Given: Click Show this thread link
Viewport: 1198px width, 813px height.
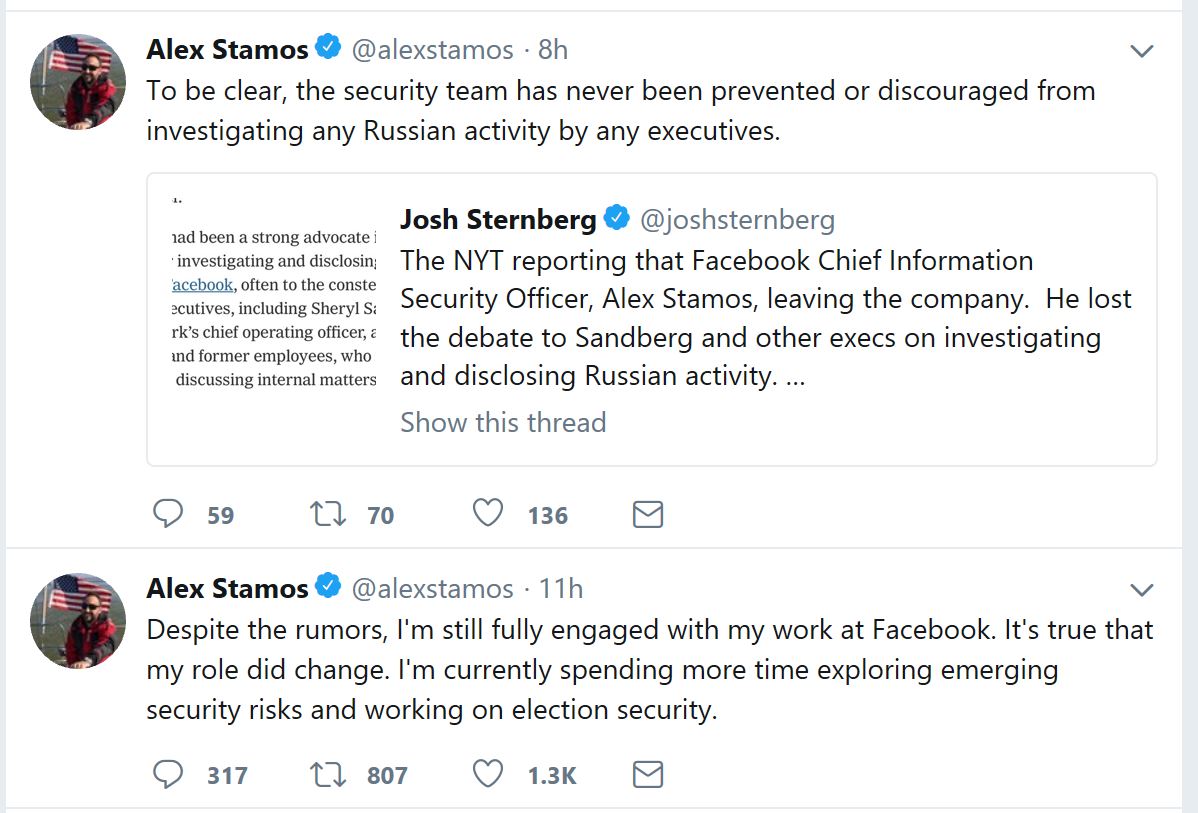Looking at the screenshot, I should [x=503, y=422].
